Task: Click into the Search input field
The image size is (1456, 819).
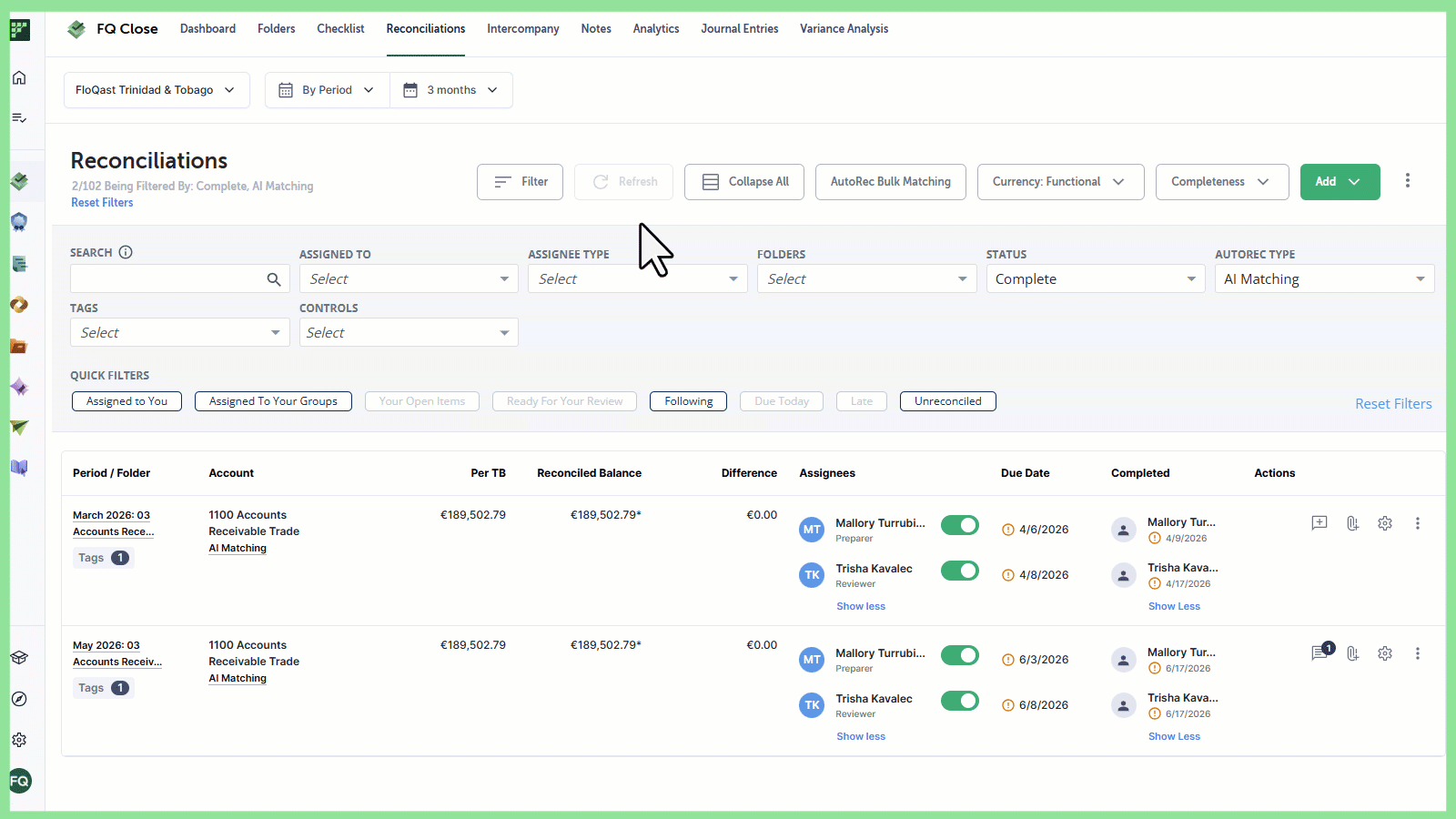Action: point(168,278)
